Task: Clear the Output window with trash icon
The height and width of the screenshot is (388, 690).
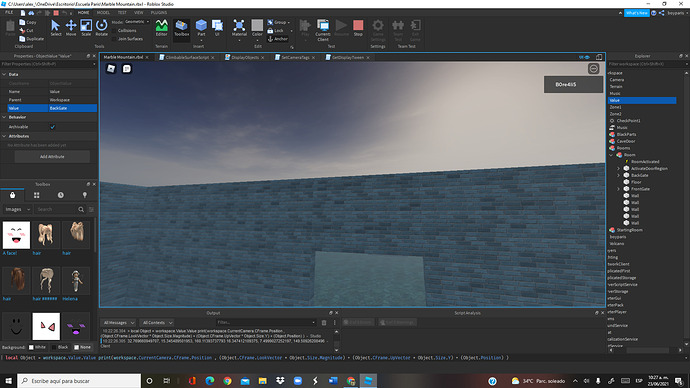Action: click(324, 322)
